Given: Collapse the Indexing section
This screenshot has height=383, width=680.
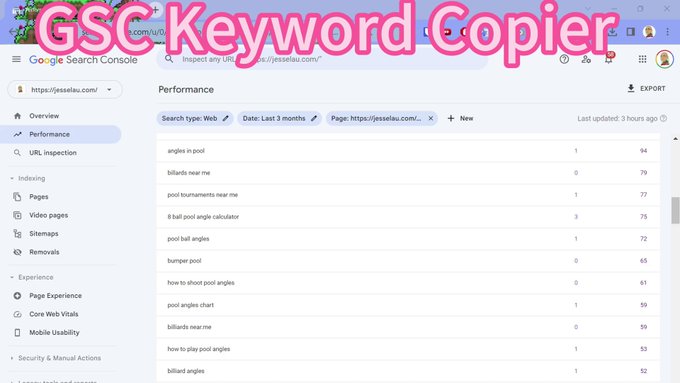Looking at the screenshot, I should (x=28, y=178).
